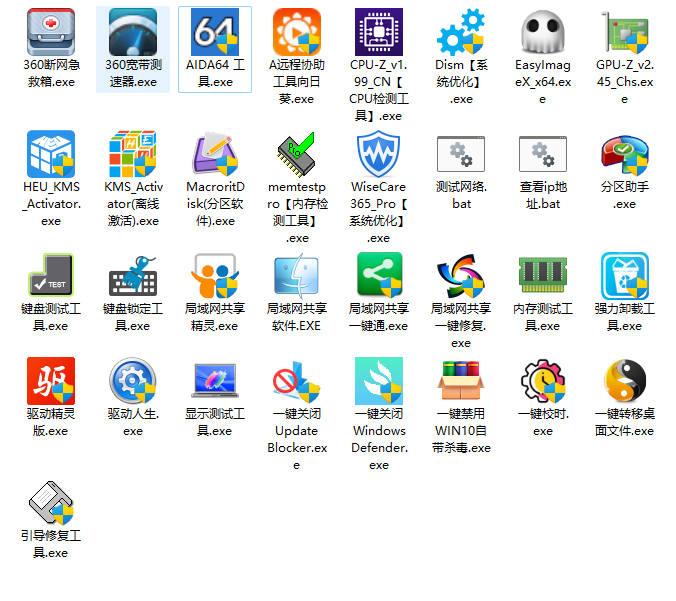This screenshot has width=676, height=601.
Task: Click the file name '引导修复工具.exe'
Action: [x=51, y=544]
